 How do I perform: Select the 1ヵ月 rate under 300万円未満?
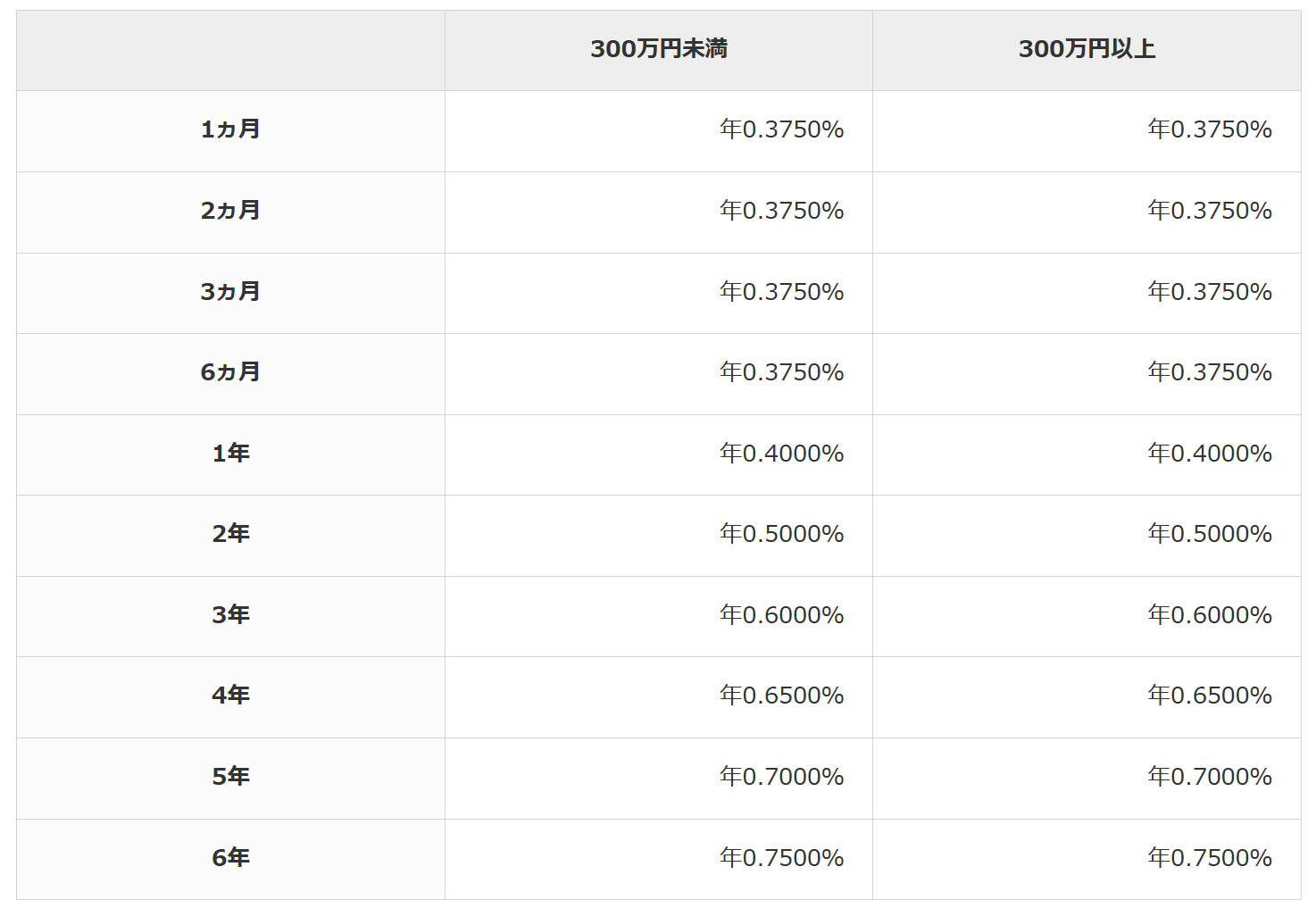pyautogui.click(x=781, y=129)
